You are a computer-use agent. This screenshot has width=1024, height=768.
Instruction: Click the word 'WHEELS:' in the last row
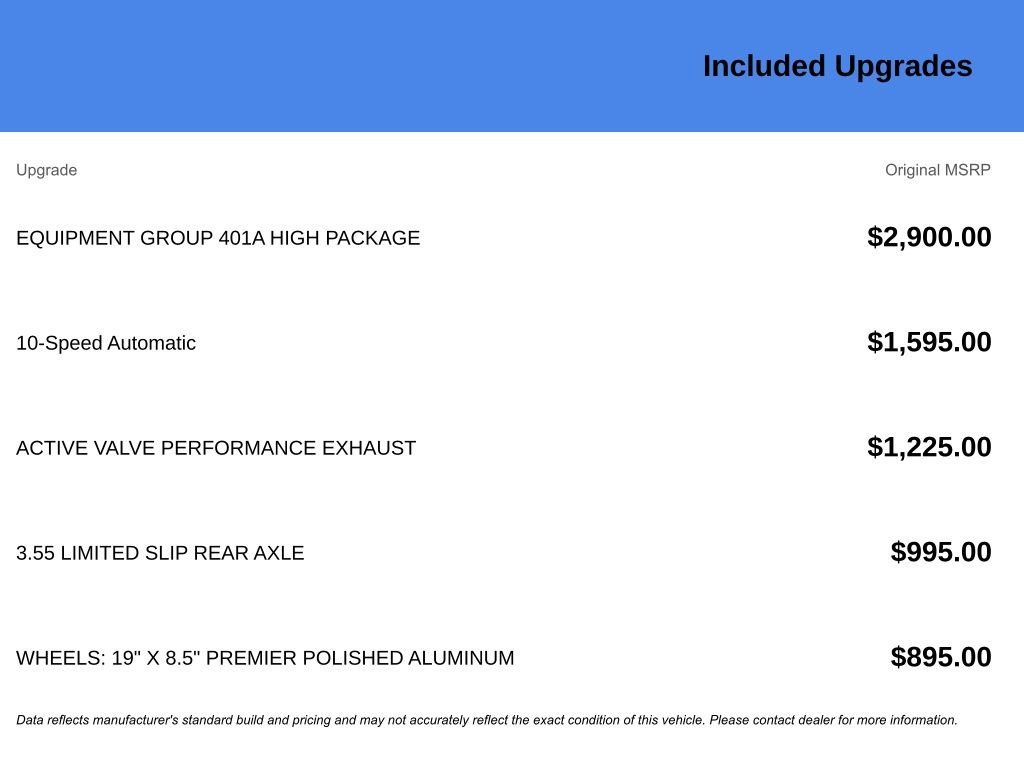(61, 658)
